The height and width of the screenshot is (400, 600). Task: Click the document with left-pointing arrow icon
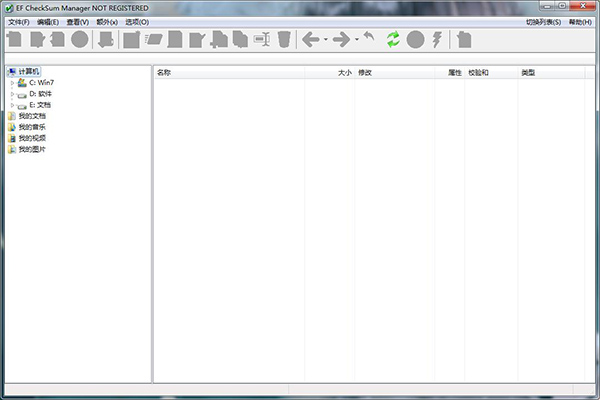[57, 39]
